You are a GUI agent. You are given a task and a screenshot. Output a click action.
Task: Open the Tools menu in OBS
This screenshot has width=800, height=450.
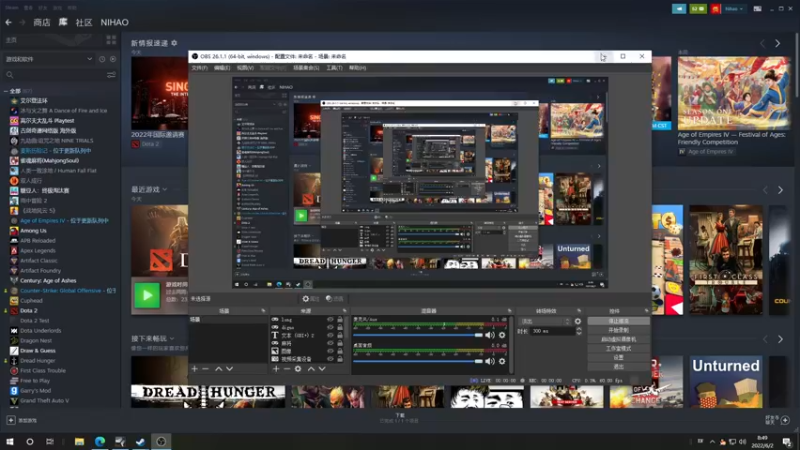(x=334, y=68)
